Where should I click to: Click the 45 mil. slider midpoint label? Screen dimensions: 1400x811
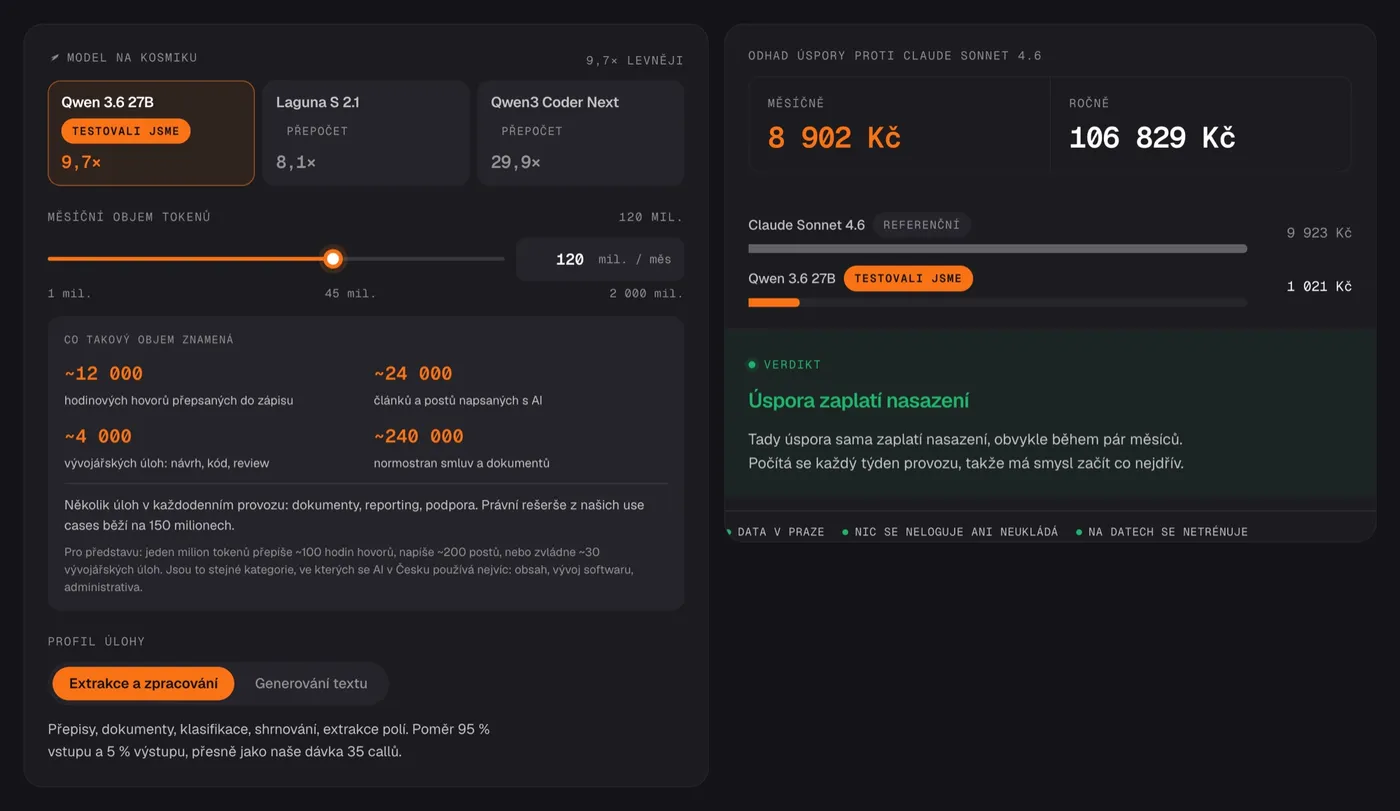pyautogui.click(x=351, y=294)
